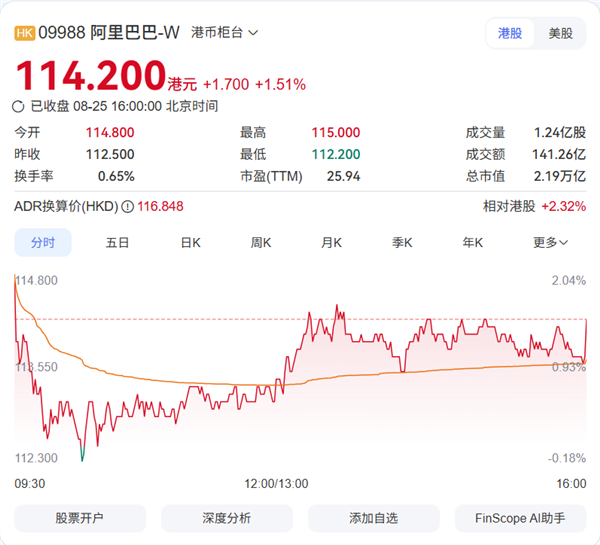
Task: Select the 五日 chart tab
Action: point(117,243)
